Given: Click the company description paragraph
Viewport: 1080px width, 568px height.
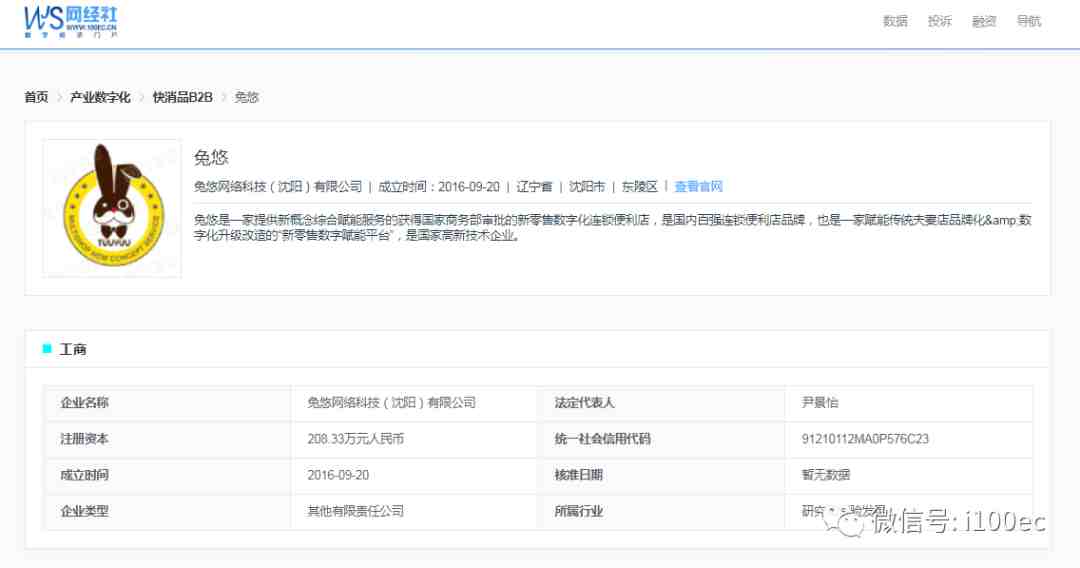Looking at the screenshot, I should pyautogui.click(x=612, y=228).
